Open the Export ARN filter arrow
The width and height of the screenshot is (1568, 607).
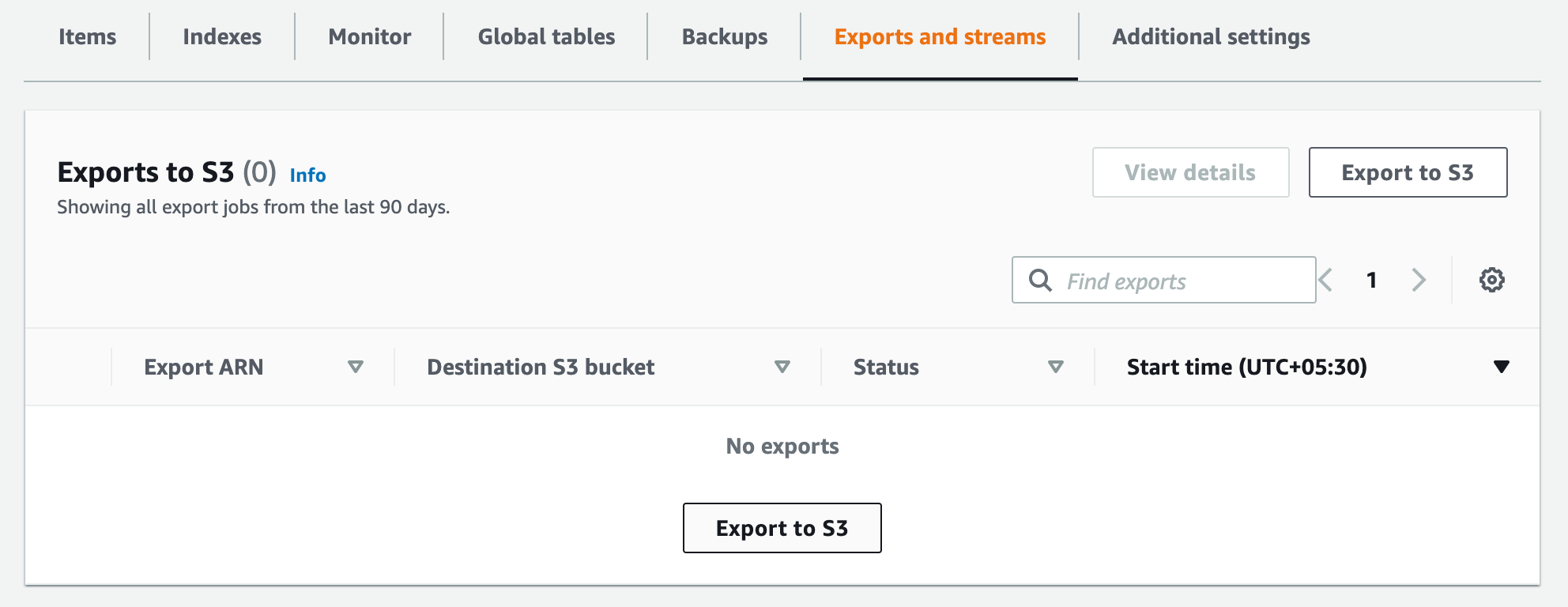click(x=356, y=367)
